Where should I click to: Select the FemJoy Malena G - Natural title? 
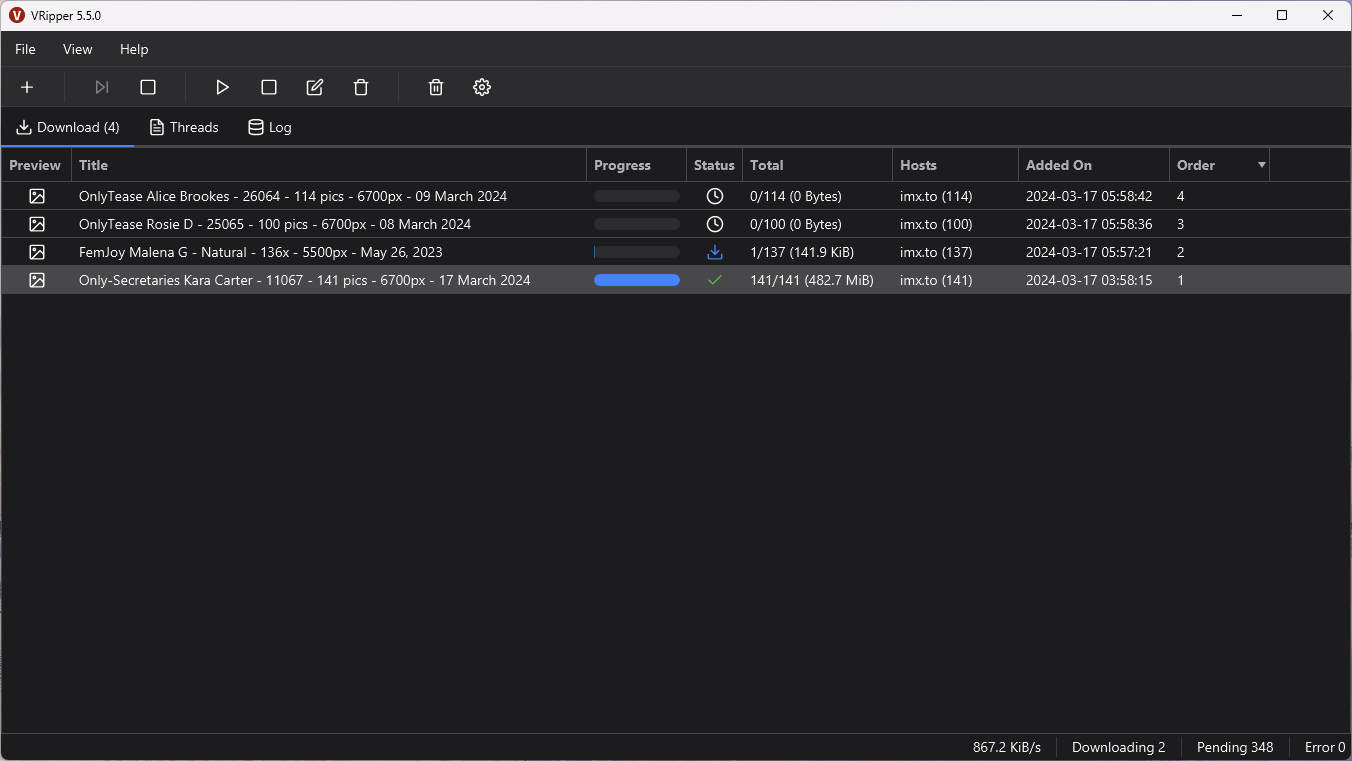point(261,252)
